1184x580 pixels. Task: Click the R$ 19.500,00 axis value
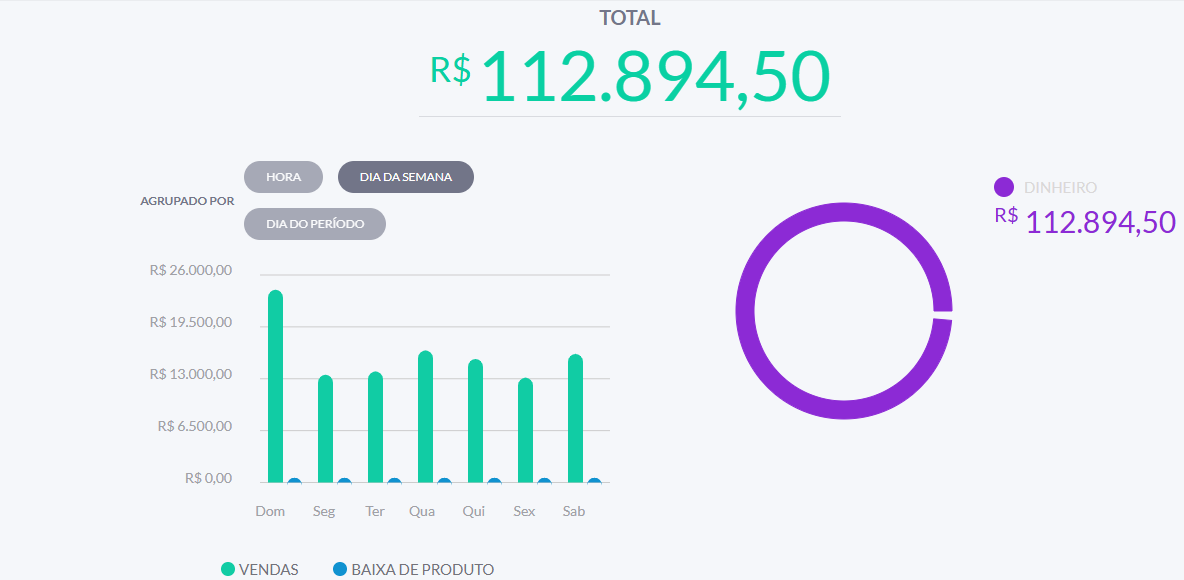[x=191, y=322]
